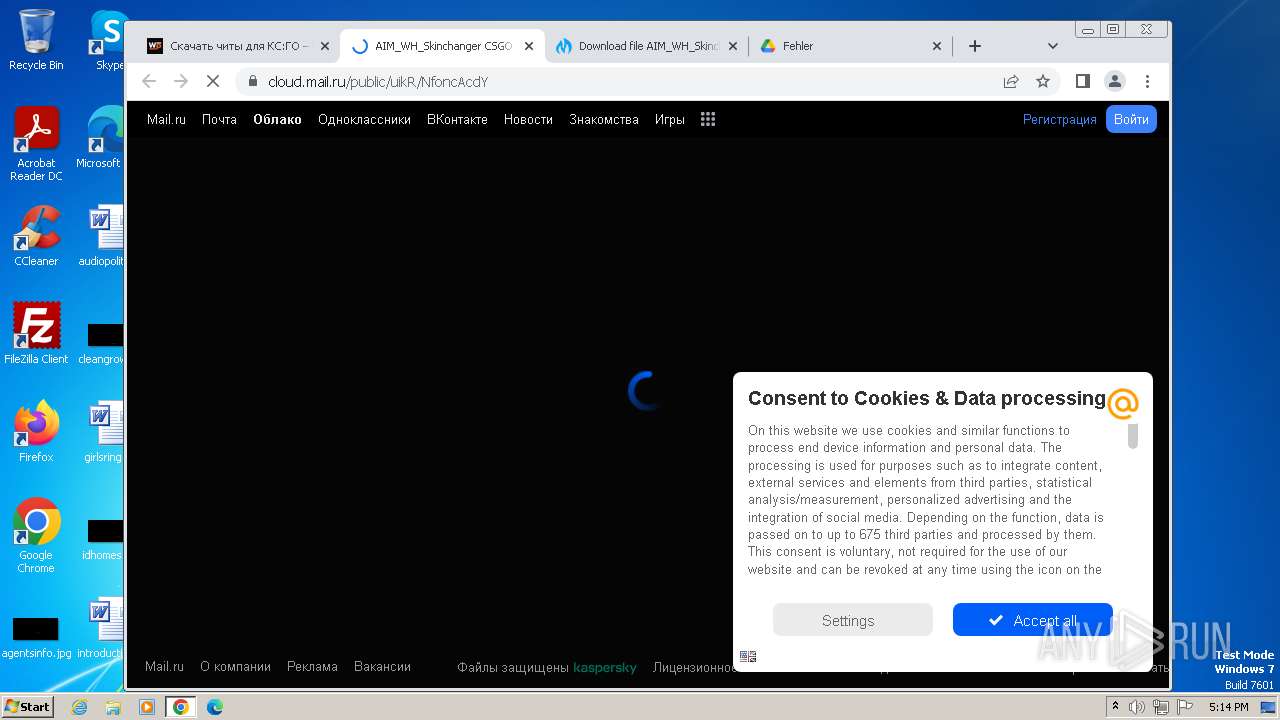This screenshot has width=1280, height=720.
Task: Click the Mail.ru @ logo in consent dialog
Action: click(1123, 403)
